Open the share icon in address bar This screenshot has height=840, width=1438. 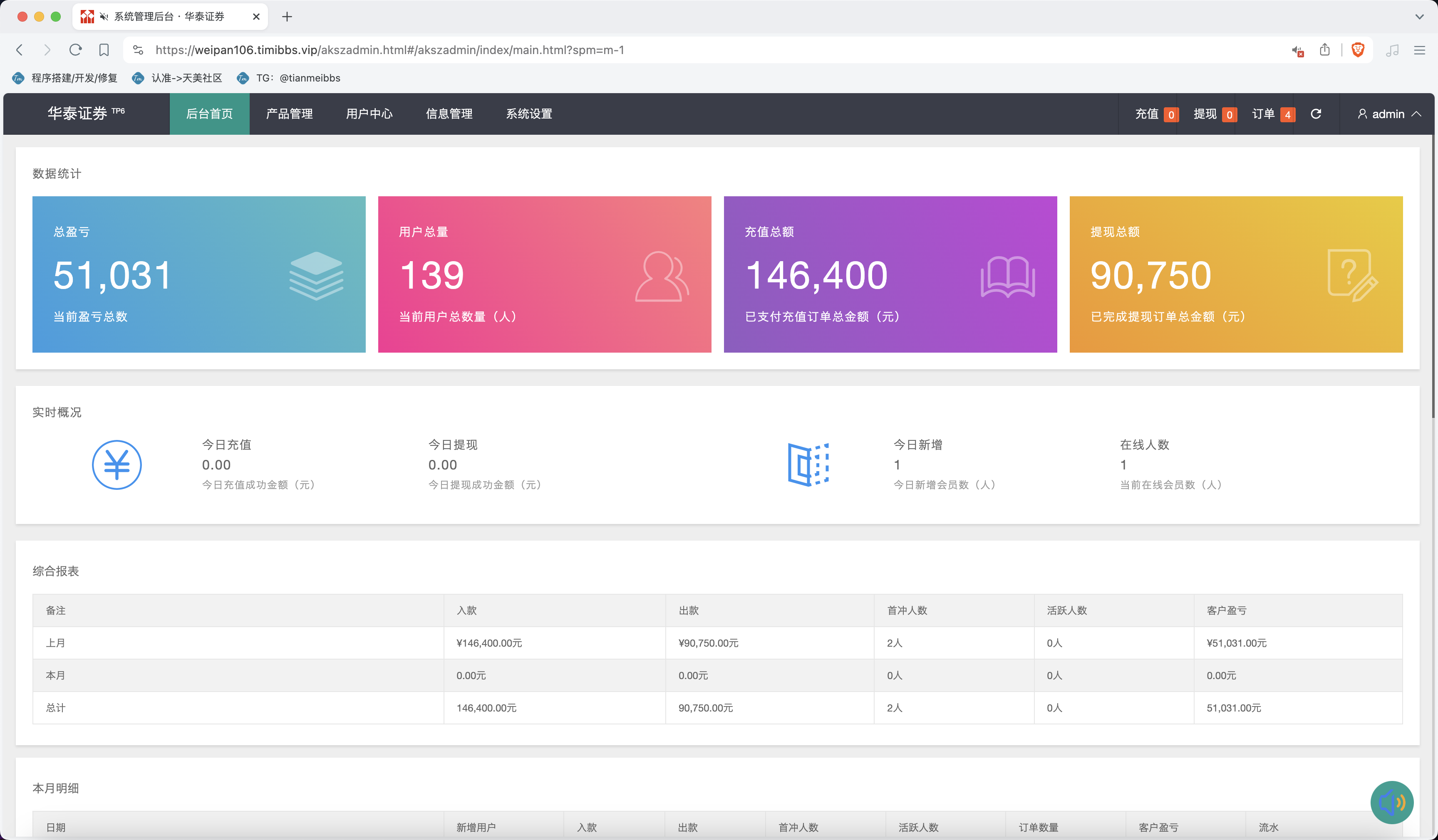tap(1325, 49)
